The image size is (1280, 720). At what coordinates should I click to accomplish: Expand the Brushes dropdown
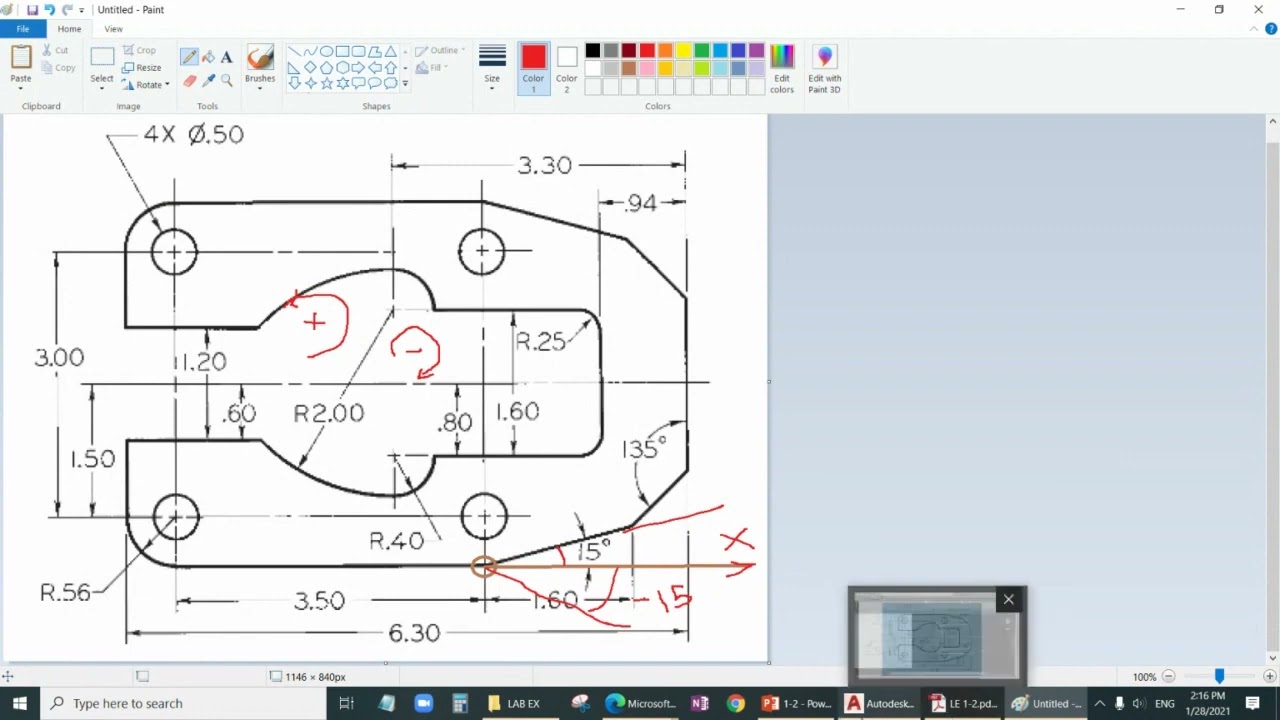(260, 88)
